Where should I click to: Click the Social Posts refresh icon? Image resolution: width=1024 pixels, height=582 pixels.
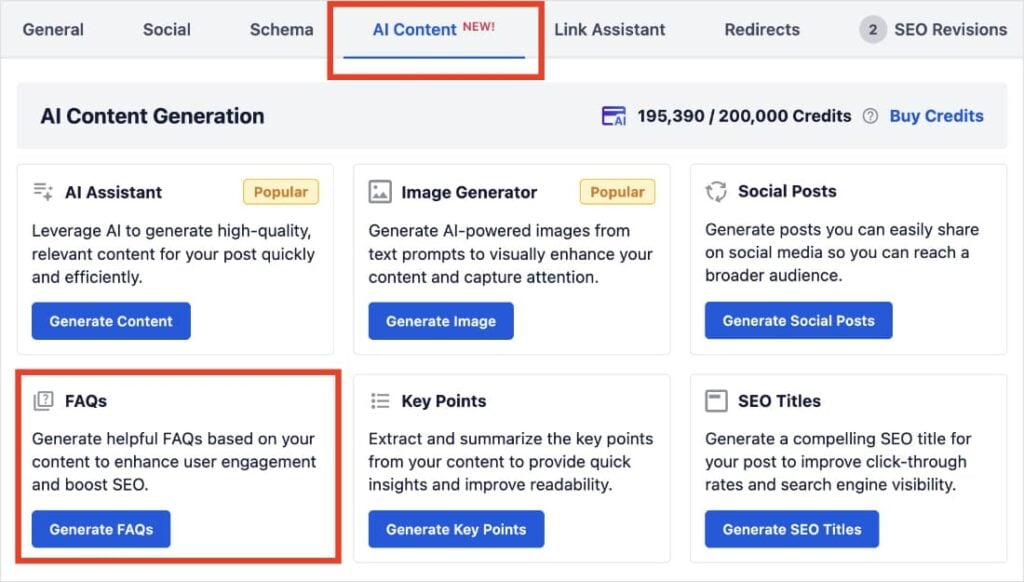click(716, 190)
